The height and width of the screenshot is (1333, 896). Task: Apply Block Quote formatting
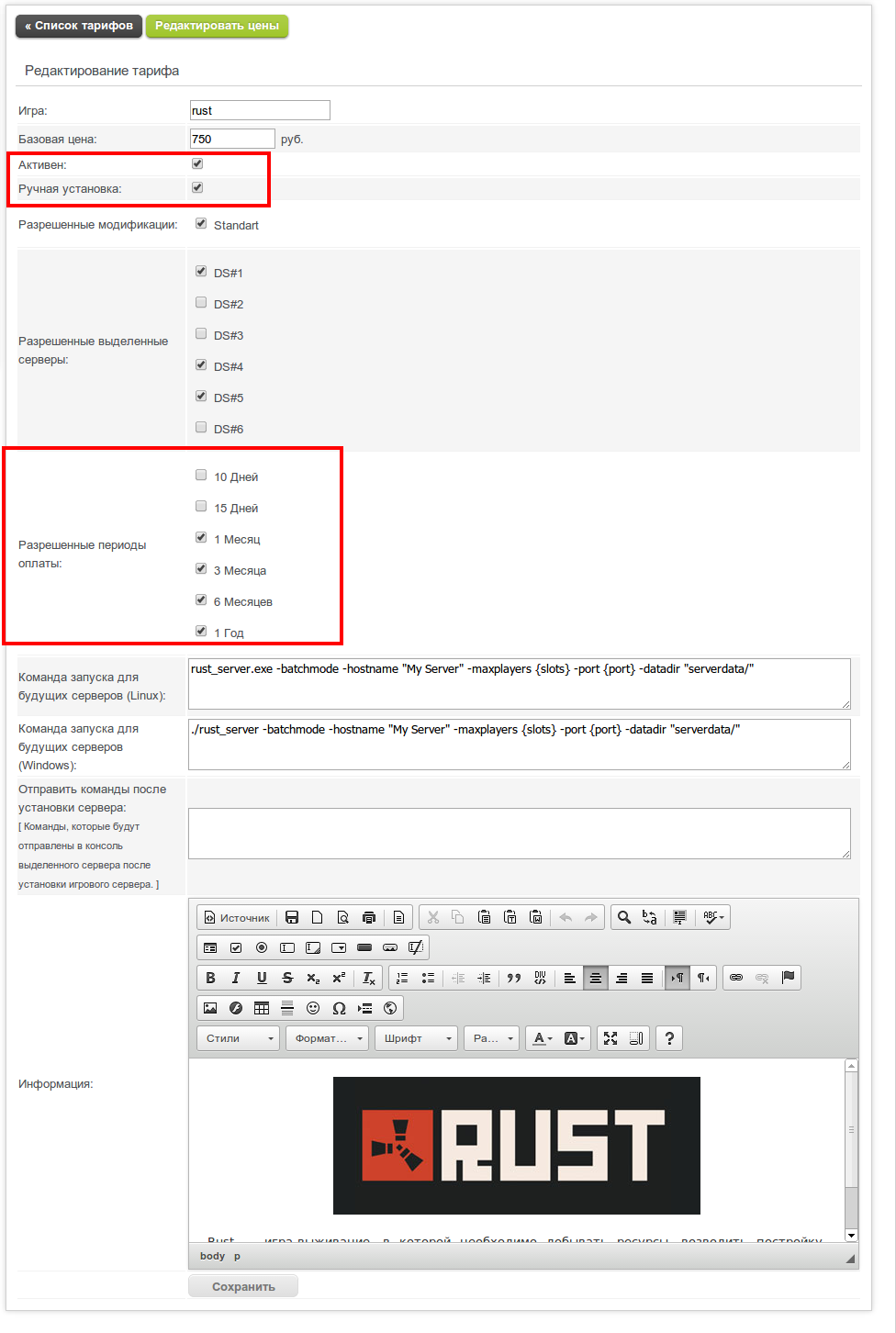pyautogui.click(x=514, y=978)
